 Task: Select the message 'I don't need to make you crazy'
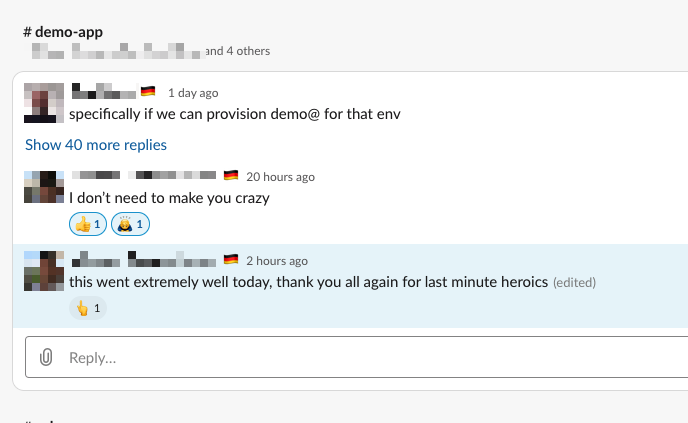169,198
